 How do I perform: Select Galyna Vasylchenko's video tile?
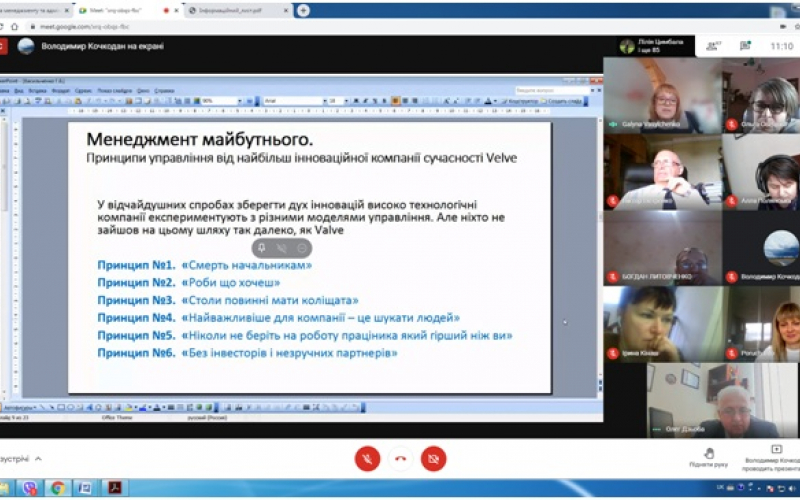click(663, 95)
